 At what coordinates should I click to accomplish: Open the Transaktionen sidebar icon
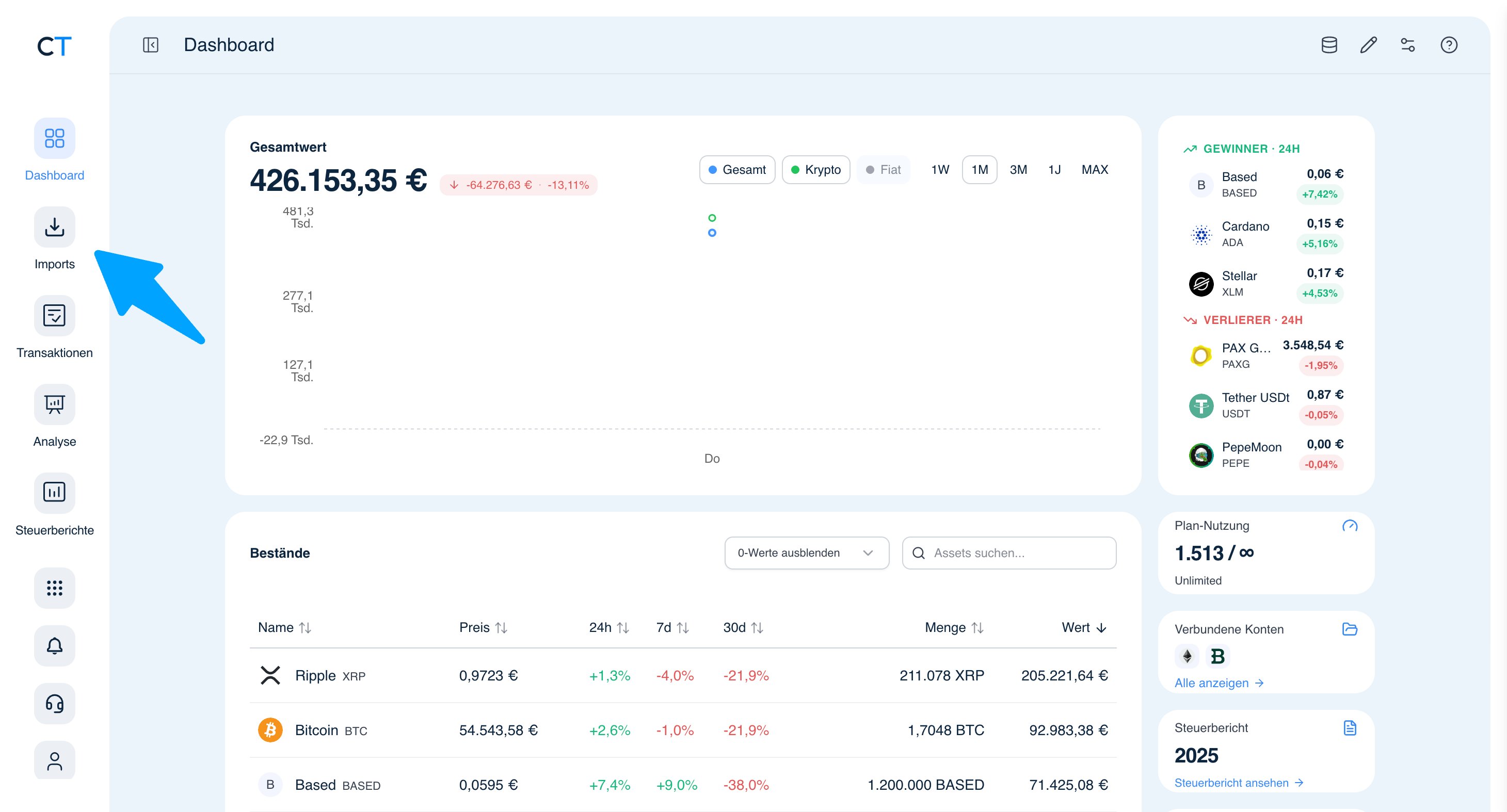coord(54,316)
